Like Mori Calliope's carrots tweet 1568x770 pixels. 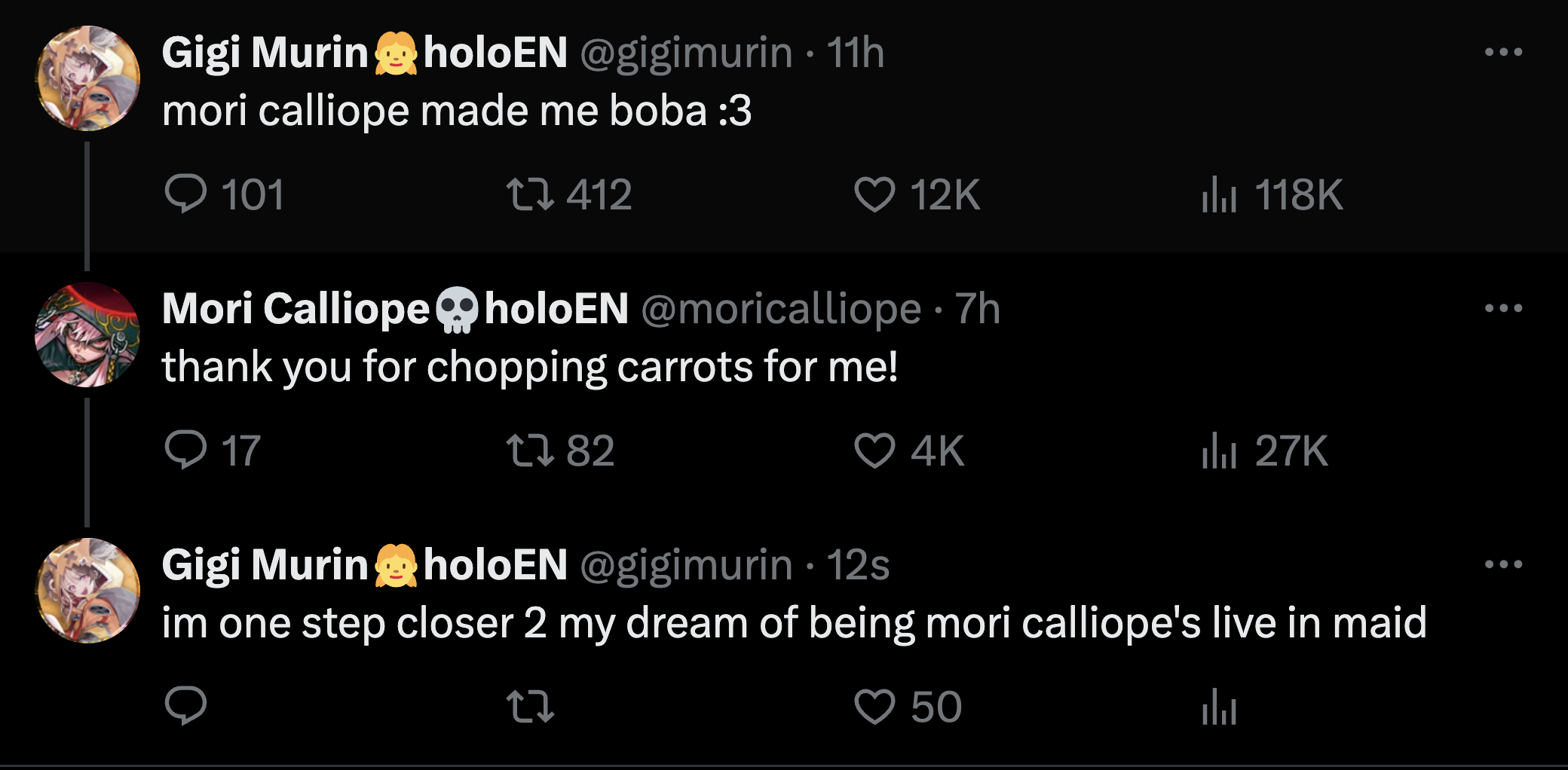(x=874, y=450)
